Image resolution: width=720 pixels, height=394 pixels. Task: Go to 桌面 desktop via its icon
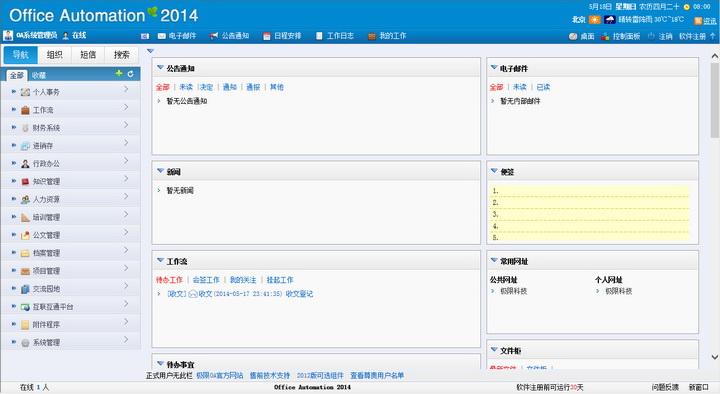coord(573,36)
